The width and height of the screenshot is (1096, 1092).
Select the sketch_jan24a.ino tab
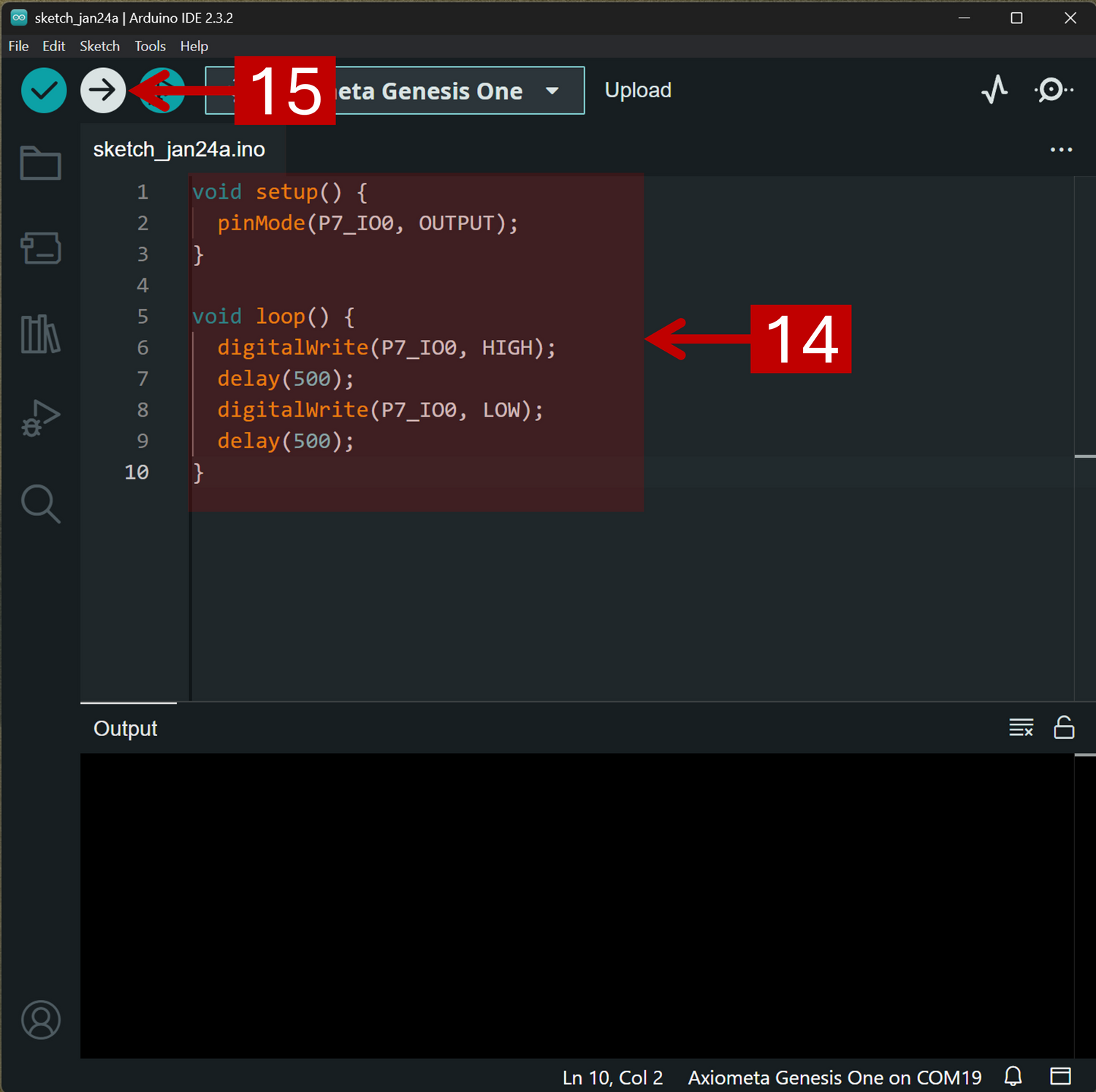coord(179,150)
